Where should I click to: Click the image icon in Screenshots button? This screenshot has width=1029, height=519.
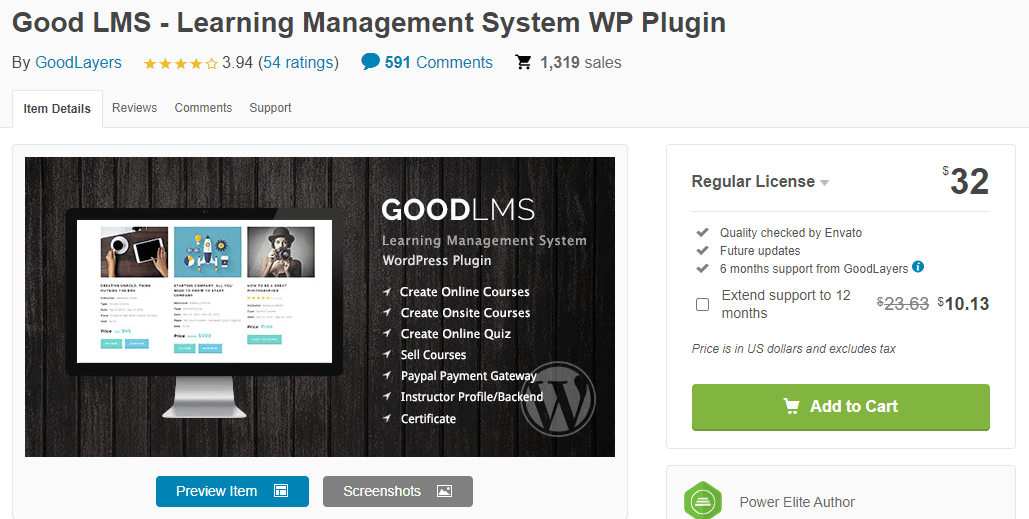click(444, 491)
